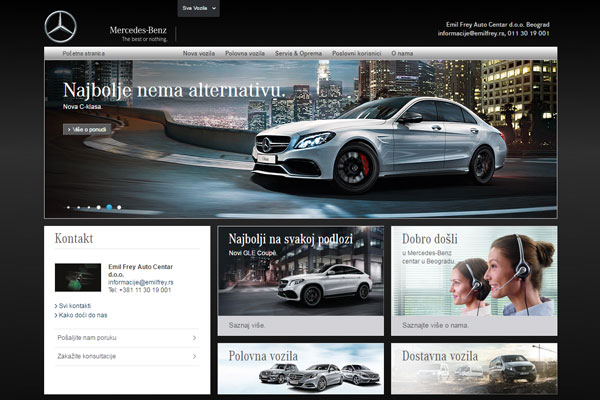Click Saznaj više under GLE Coupé
Viewport: 600px width, 400px height.
click(x=247, y=325)
